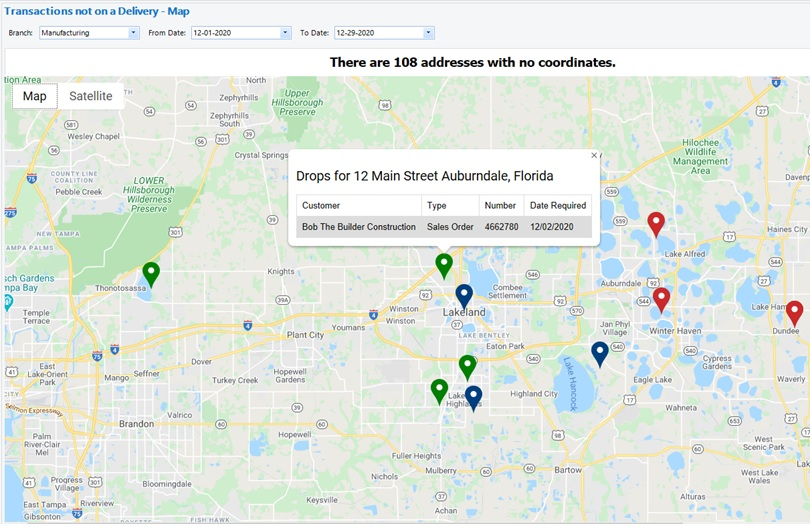Click the green pin under the popup
The height and width of the screenshot is (527, 810).
point(444,265)
